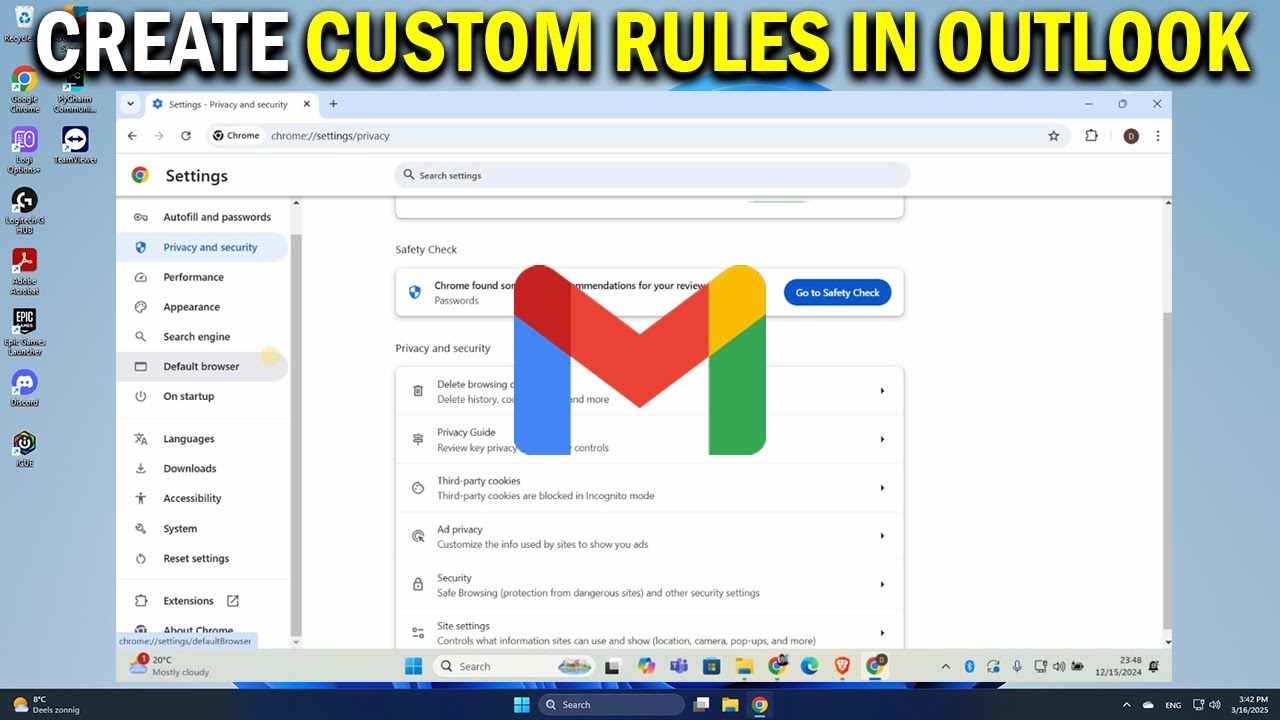The image size is (1280, 720).
Task: Open Accessibility settings
Action: tap(202, 498)
